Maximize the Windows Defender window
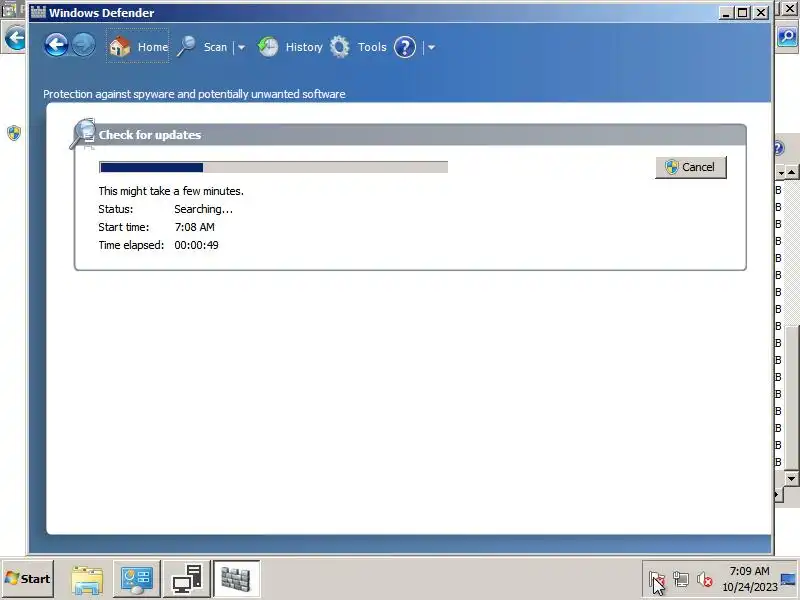 coord(743,12)
